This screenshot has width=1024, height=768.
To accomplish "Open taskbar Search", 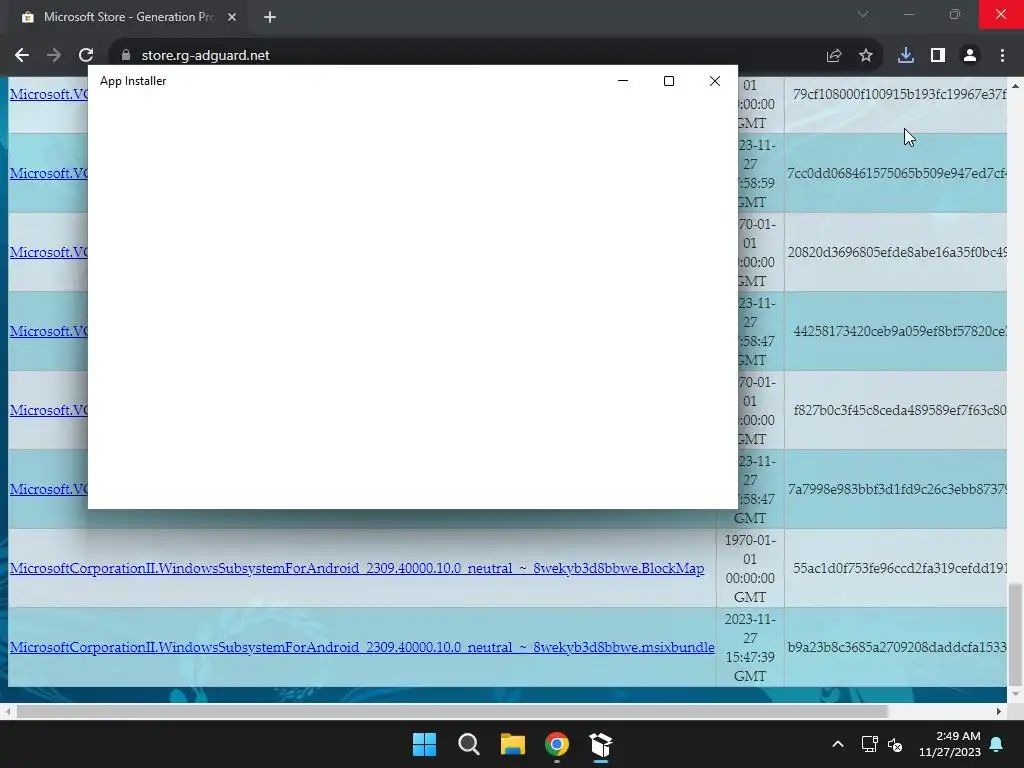I will click(x=469, y=744).
